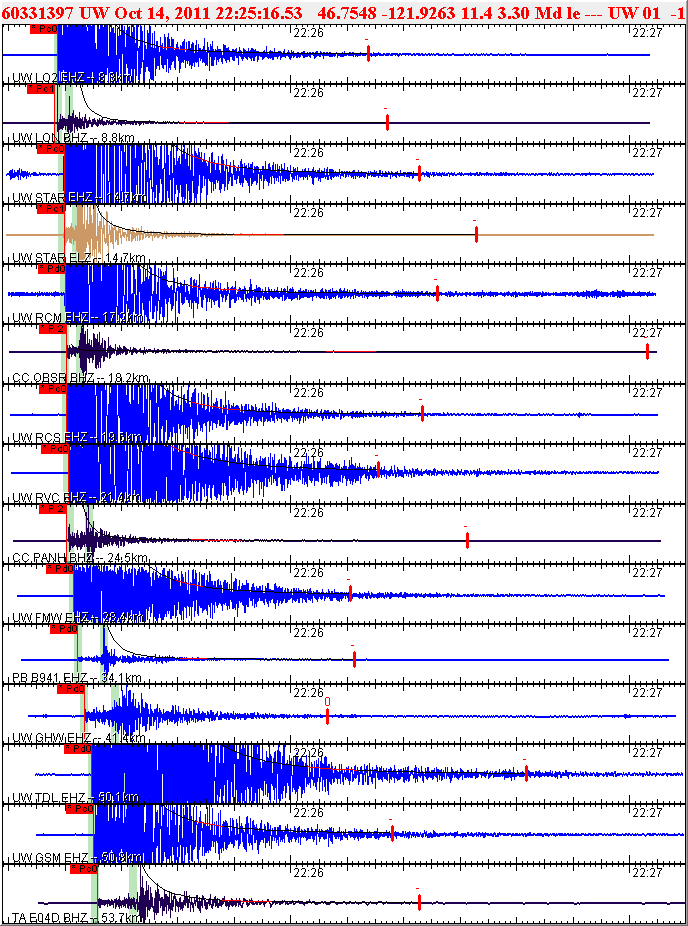Click the 'CC PANH BHZ -- 24.5km' station label
Image resolution: width=688 pixels, height=926 pixels.
pyautogui.click(x=80, y=557)
